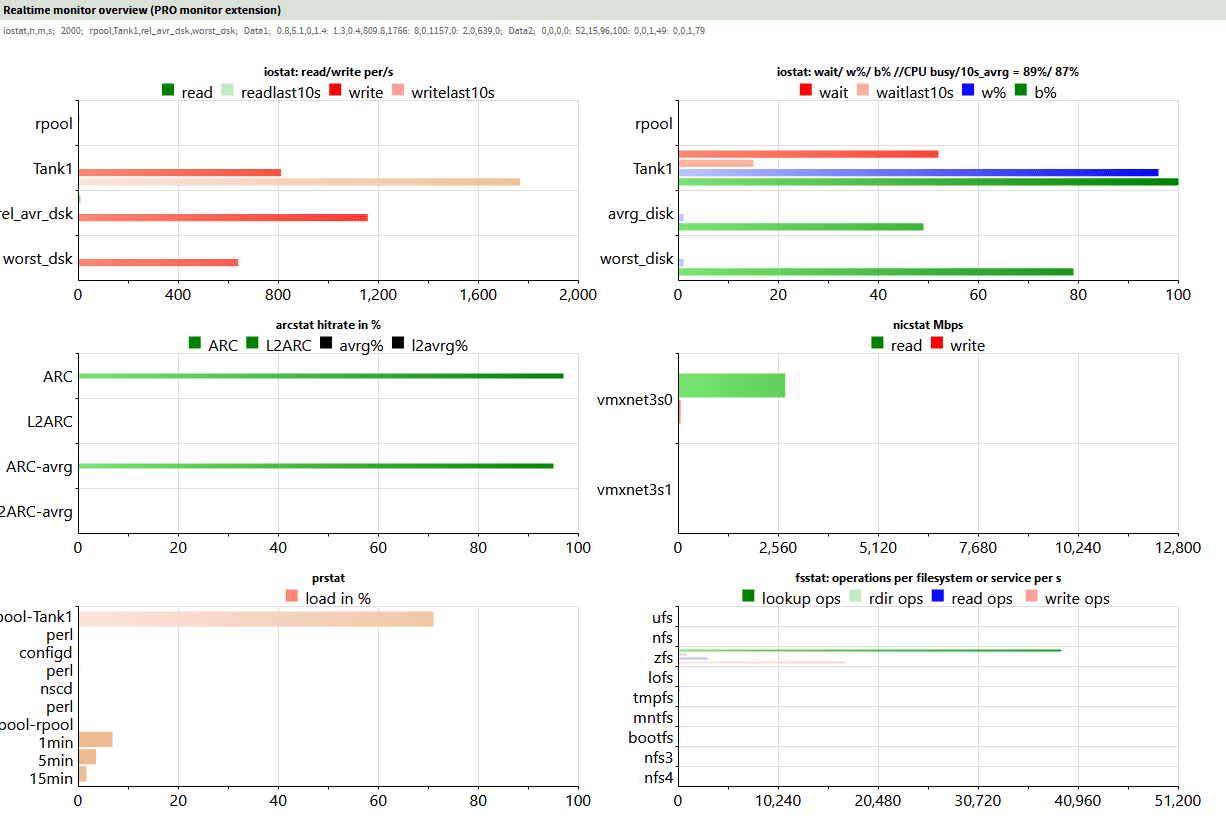Viewport: 1226px width, 819px height.
Task: Click the 2,000 axis value
Action: point(578,295)
